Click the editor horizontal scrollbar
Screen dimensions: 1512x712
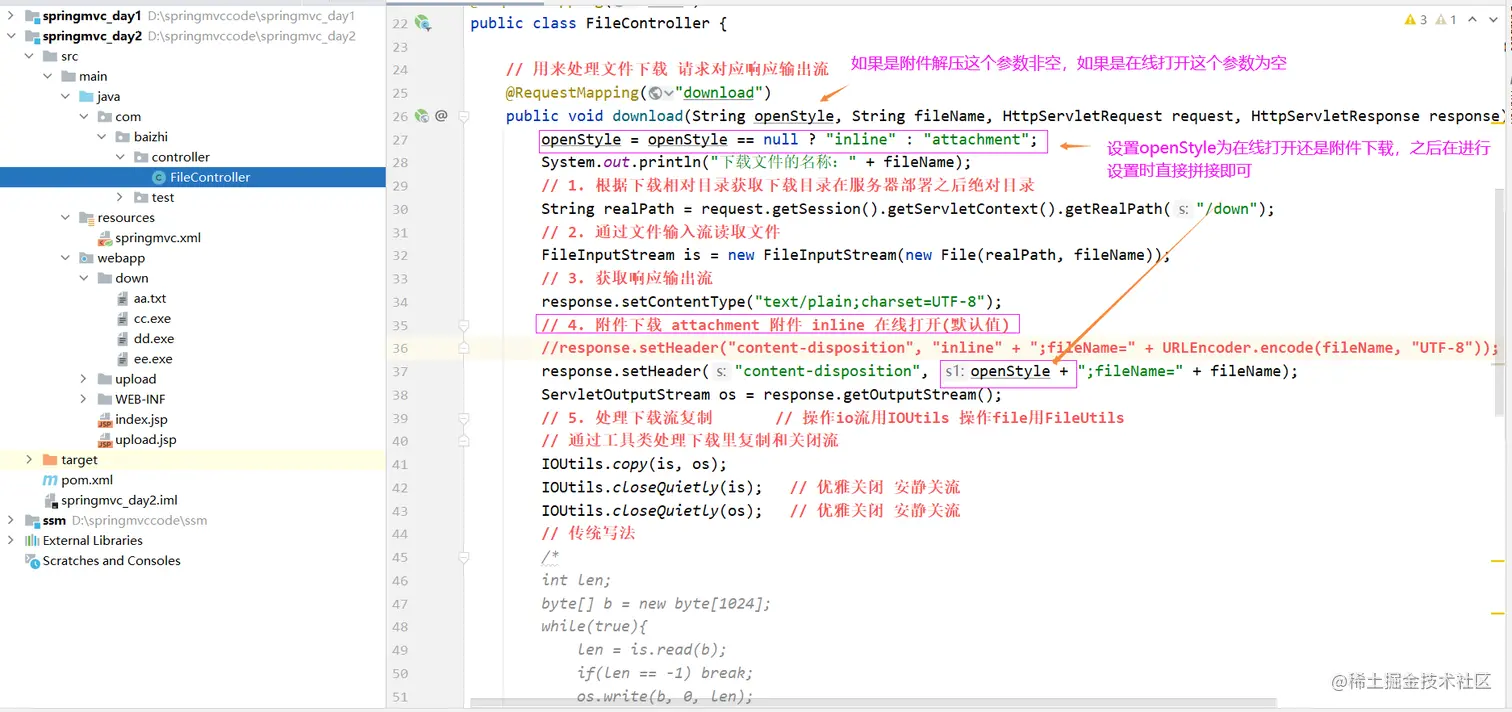[873, 703]
